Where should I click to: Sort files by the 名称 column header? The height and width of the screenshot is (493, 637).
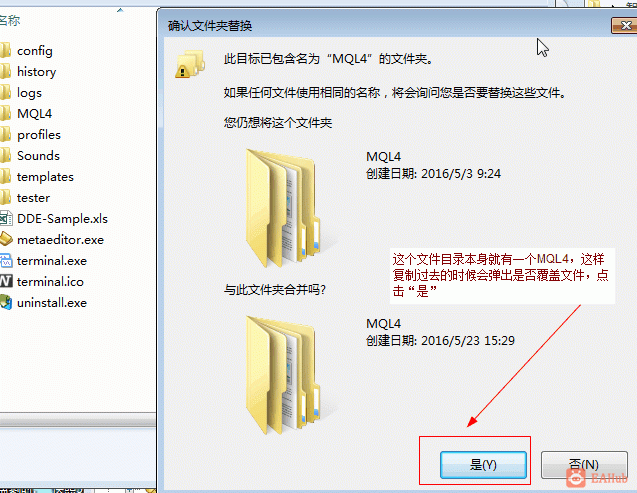point(10,20)
